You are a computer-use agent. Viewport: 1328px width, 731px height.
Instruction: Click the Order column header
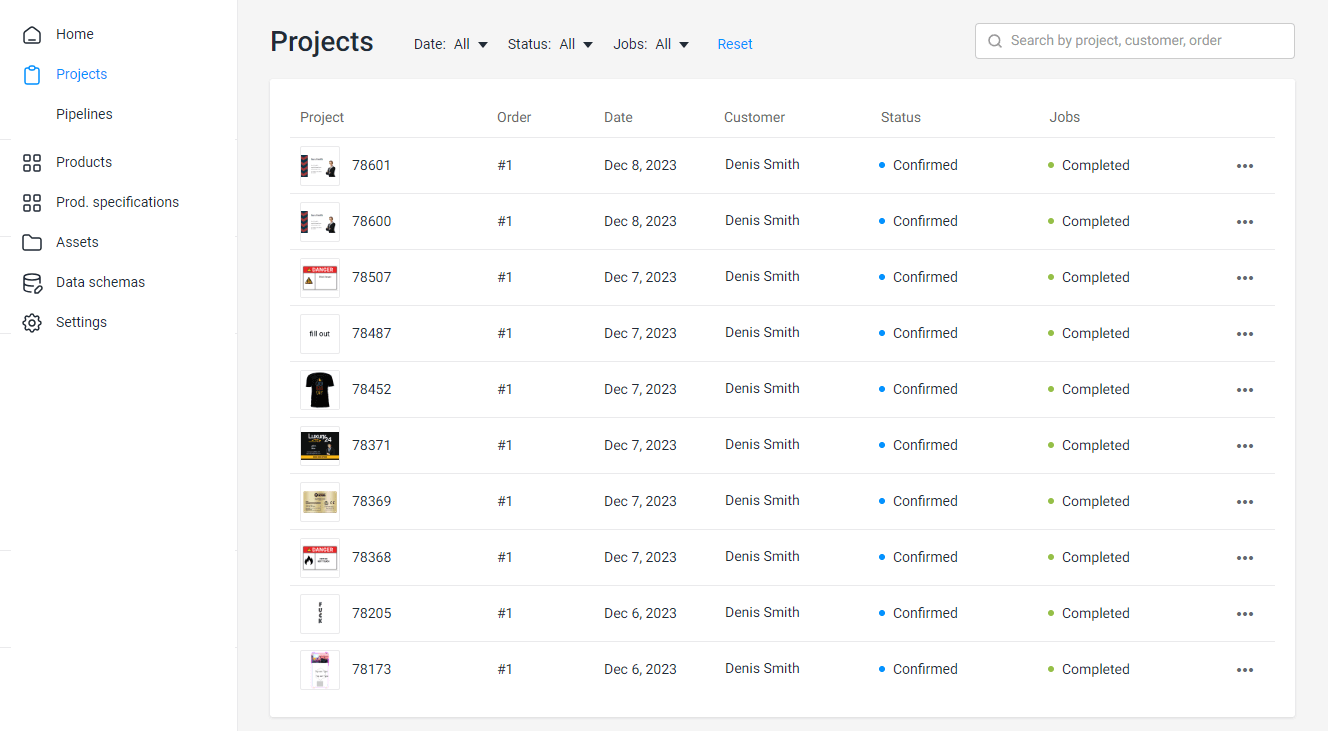point(514,117)
